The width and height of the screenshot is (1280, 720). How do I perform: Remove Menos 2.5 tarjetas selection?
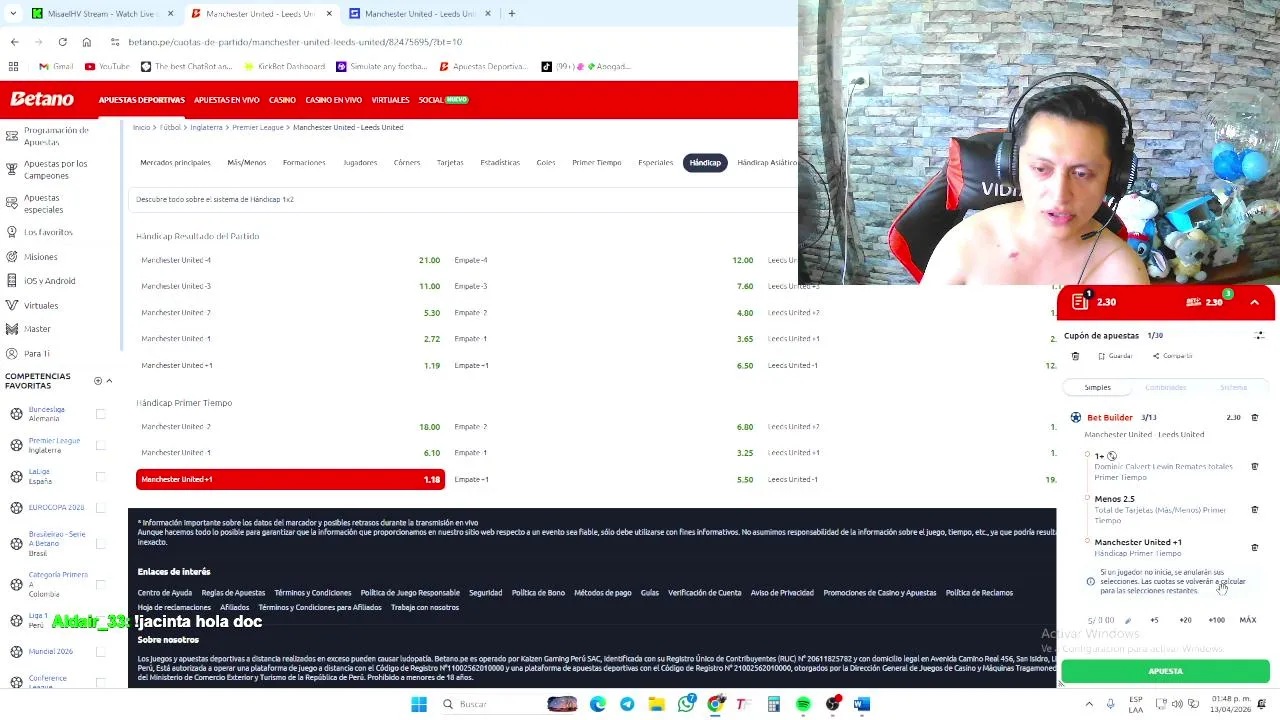click(x=1255, y=509)
